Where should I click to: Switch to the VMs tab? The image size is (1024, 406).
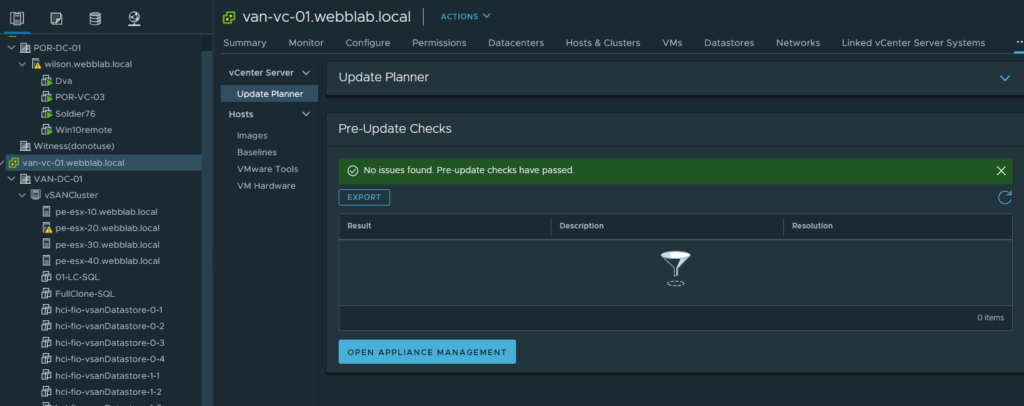pyautogui.click(x=672, y=43)
